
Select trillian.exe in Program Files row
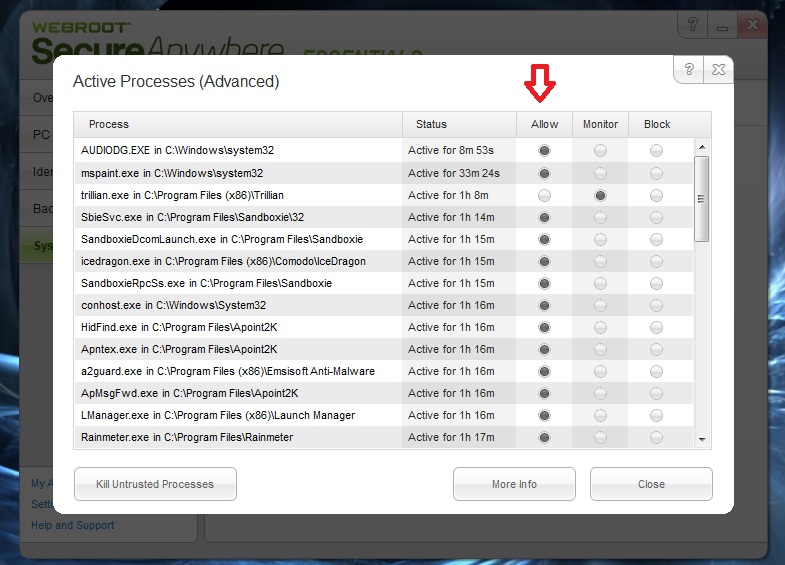pyautogui.click(x=383, y=195)
